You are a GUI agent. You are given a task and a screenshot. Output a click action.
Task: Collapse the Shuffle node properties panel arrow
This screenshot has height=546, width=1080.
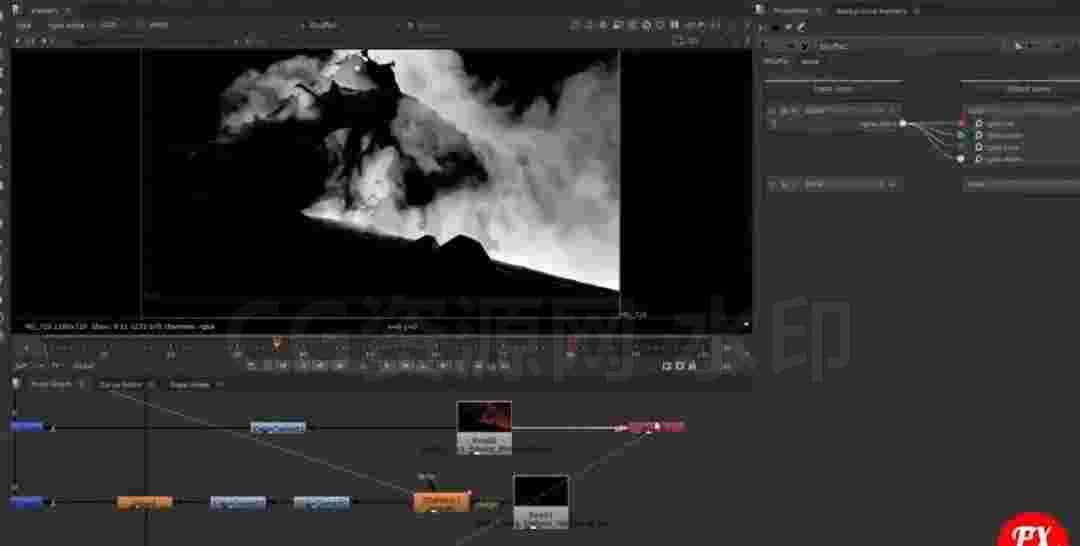[764, 45]
